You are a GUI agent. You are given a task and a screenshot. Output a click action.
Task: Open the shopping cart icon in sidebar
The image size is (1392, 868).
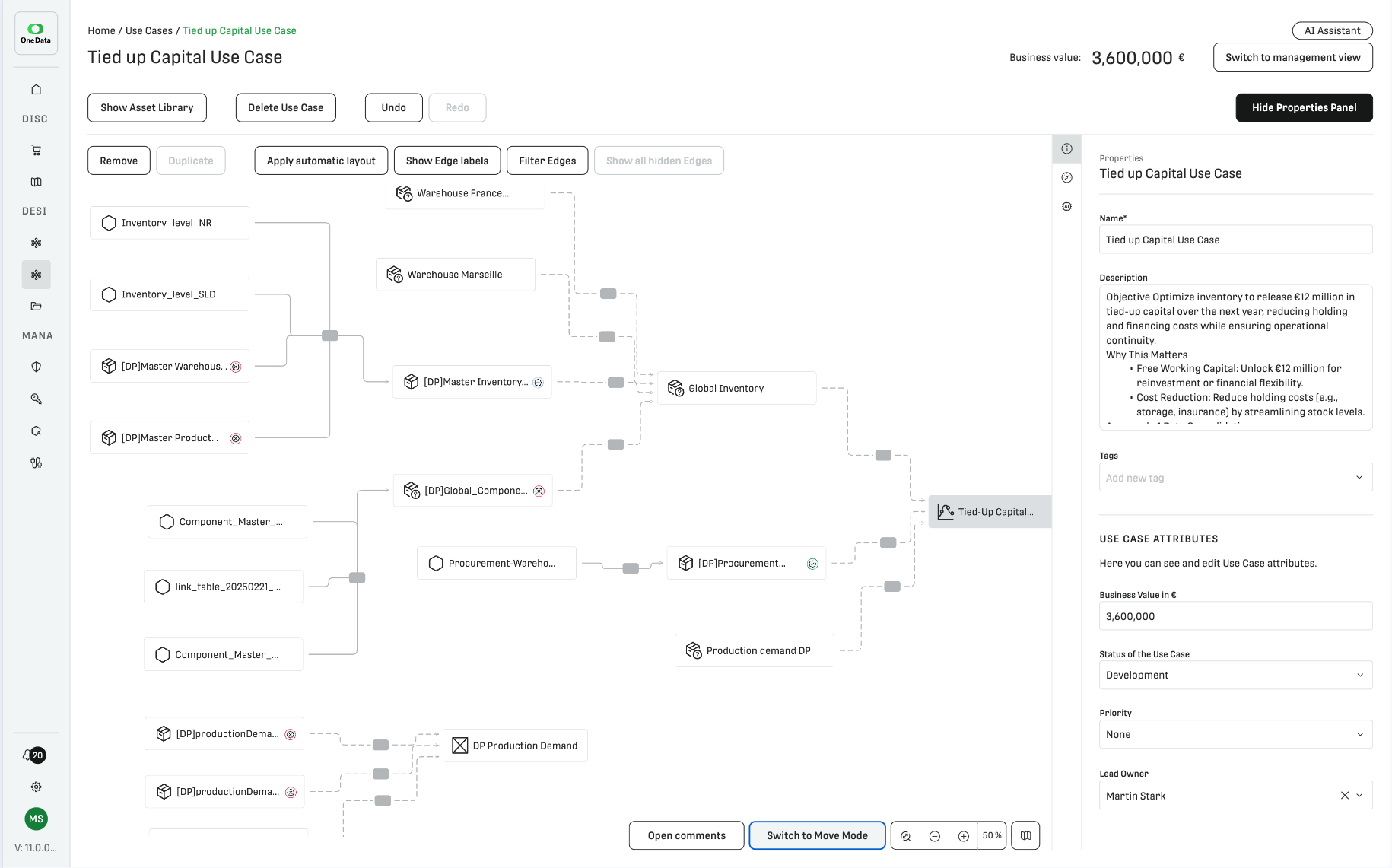[x=36, y=151]
